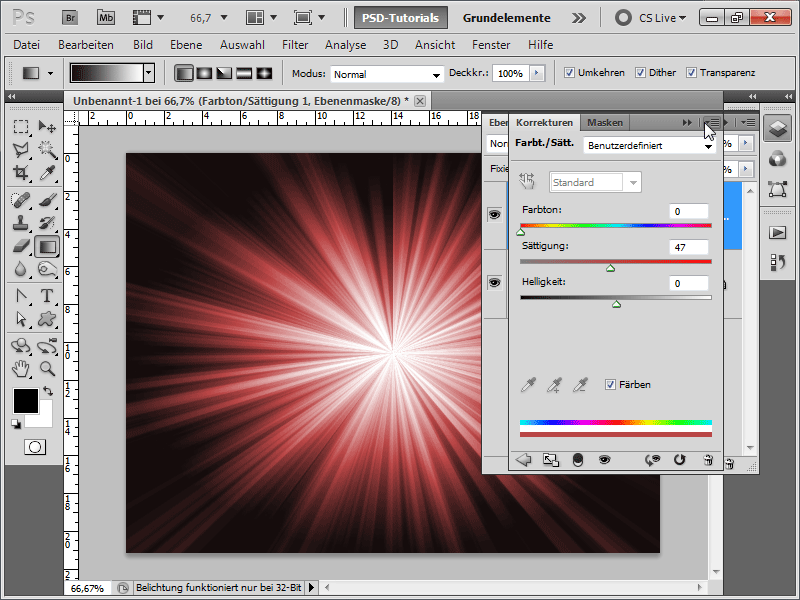Image resolution: width=800 pixels, height=600 pixels.
Task: Select the Sponge tool
Action: [x=47, y=269]
